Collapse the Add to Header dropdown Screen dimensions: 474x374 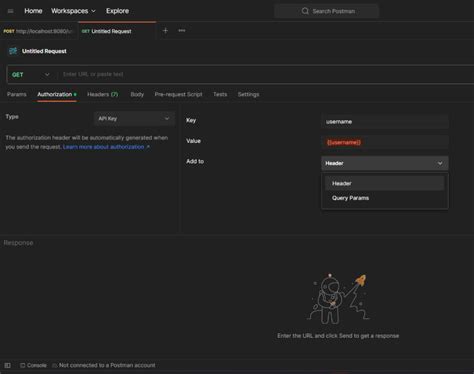pos(385,163)
